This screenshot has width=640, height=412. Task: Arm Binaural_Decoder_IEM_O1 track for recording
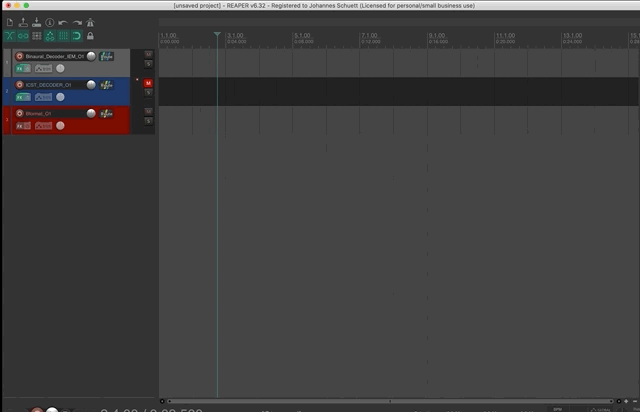pos(19,56)
